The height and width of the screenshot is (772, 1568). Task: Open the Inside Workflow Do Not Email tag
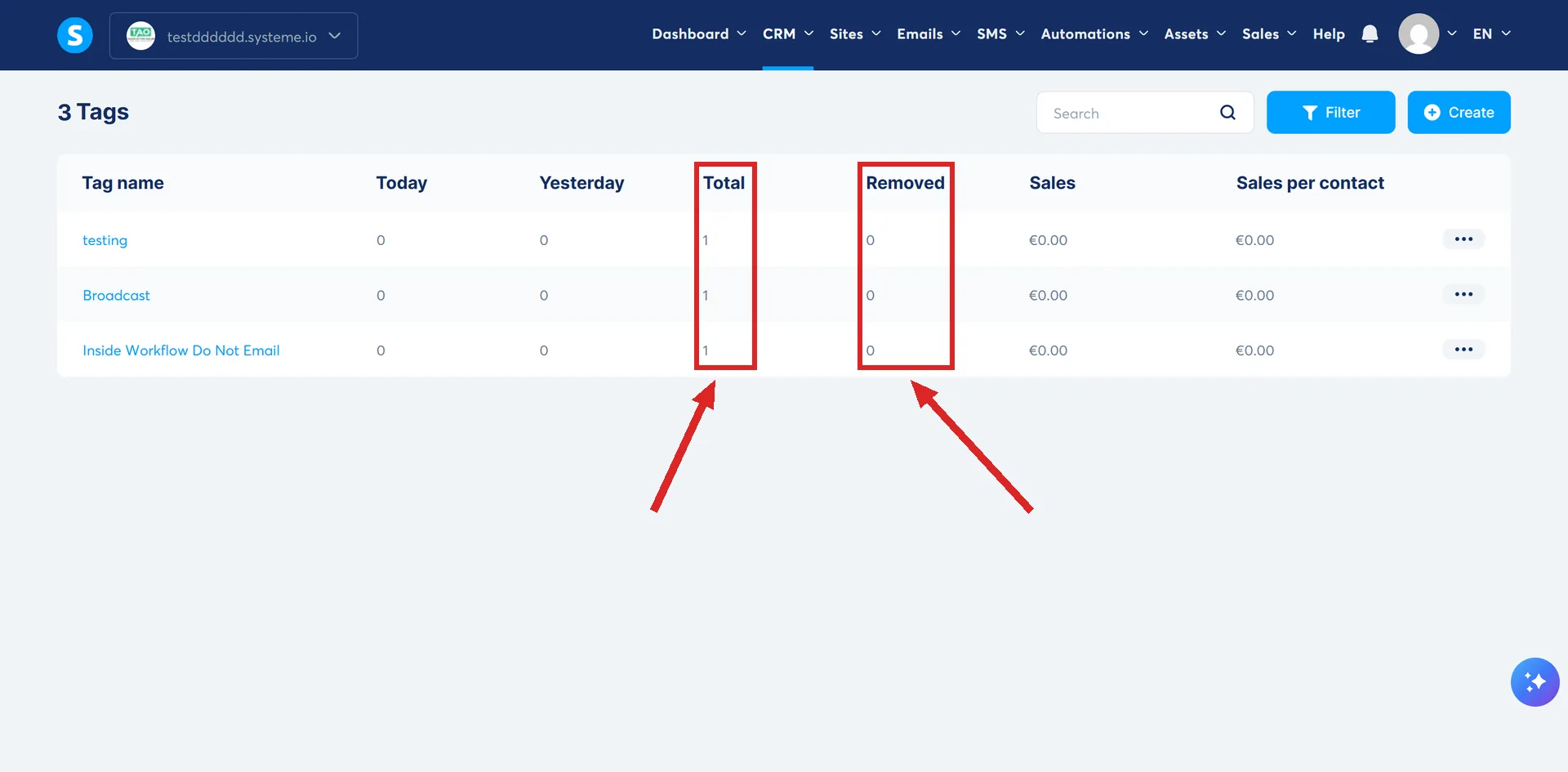click(x=180, y=350)
